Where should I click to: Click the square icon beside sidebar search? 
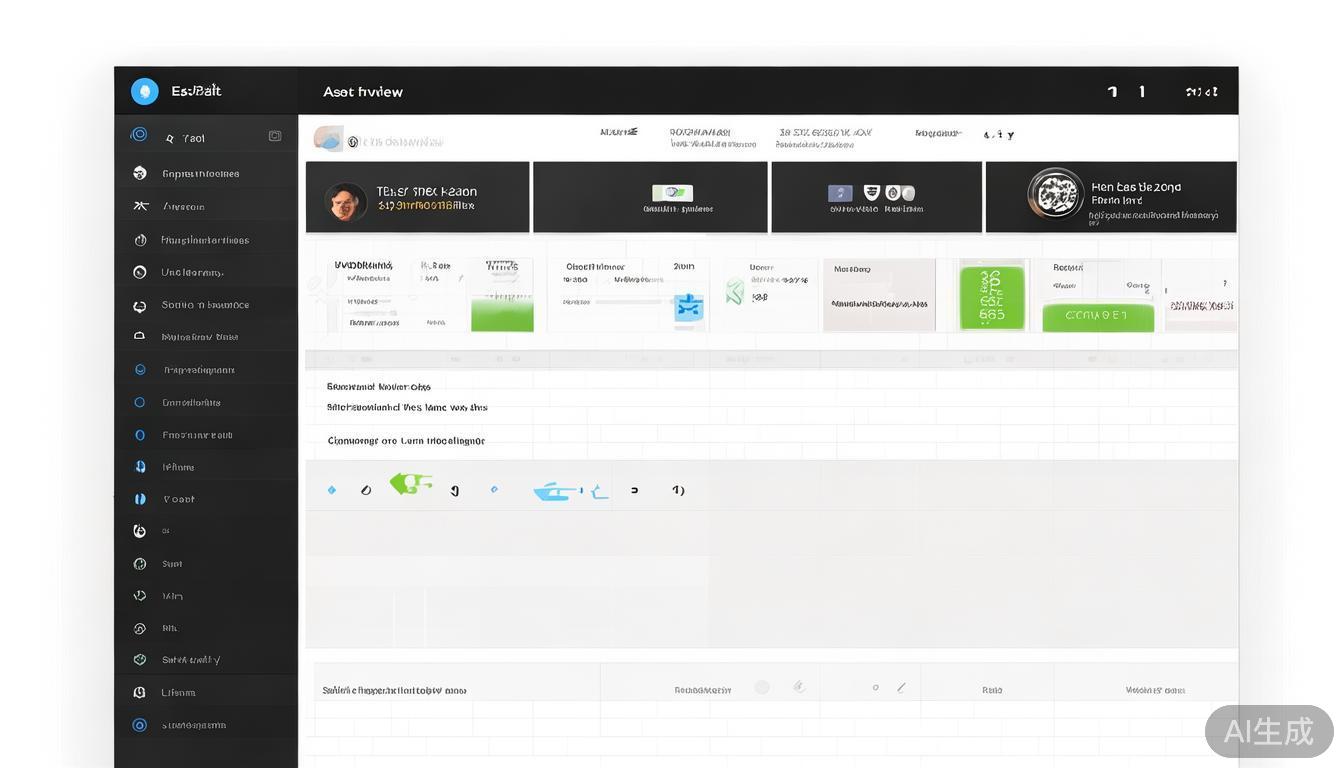[x=275, y=136]
